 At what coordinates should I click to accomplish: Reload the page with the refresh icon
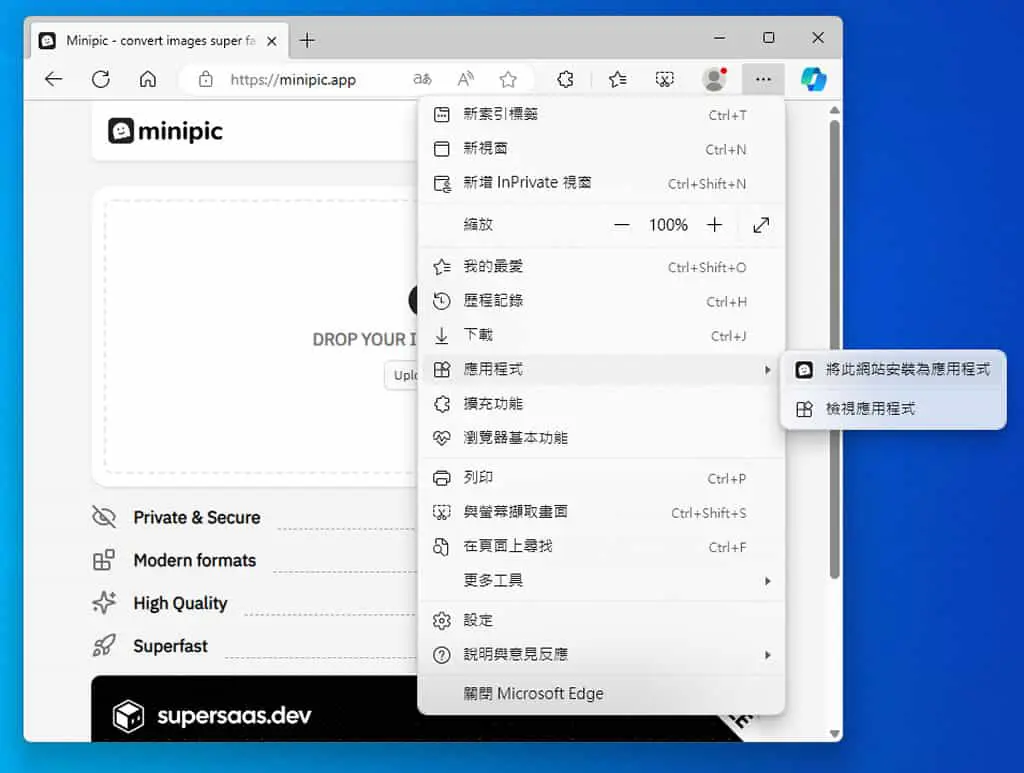coord(101,80)
